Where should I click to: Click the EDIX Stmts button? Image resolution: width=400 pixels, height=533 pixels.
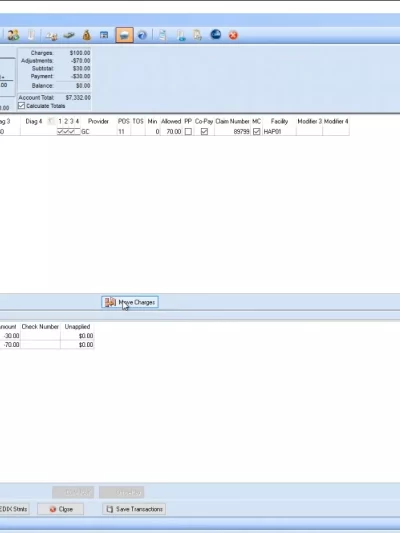pyautogui.click(x=14, y=509)
